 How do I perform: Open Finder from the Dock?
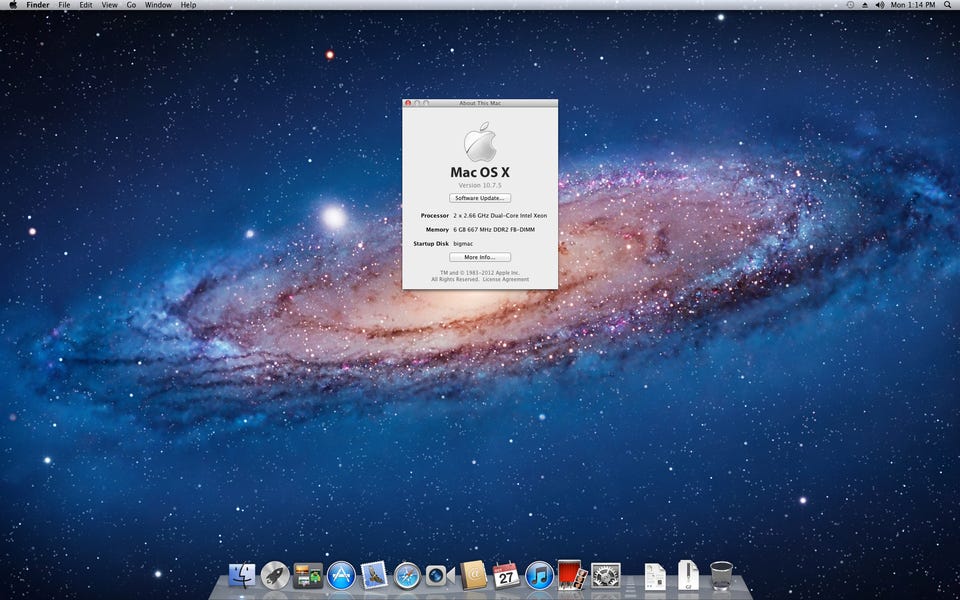242,575
